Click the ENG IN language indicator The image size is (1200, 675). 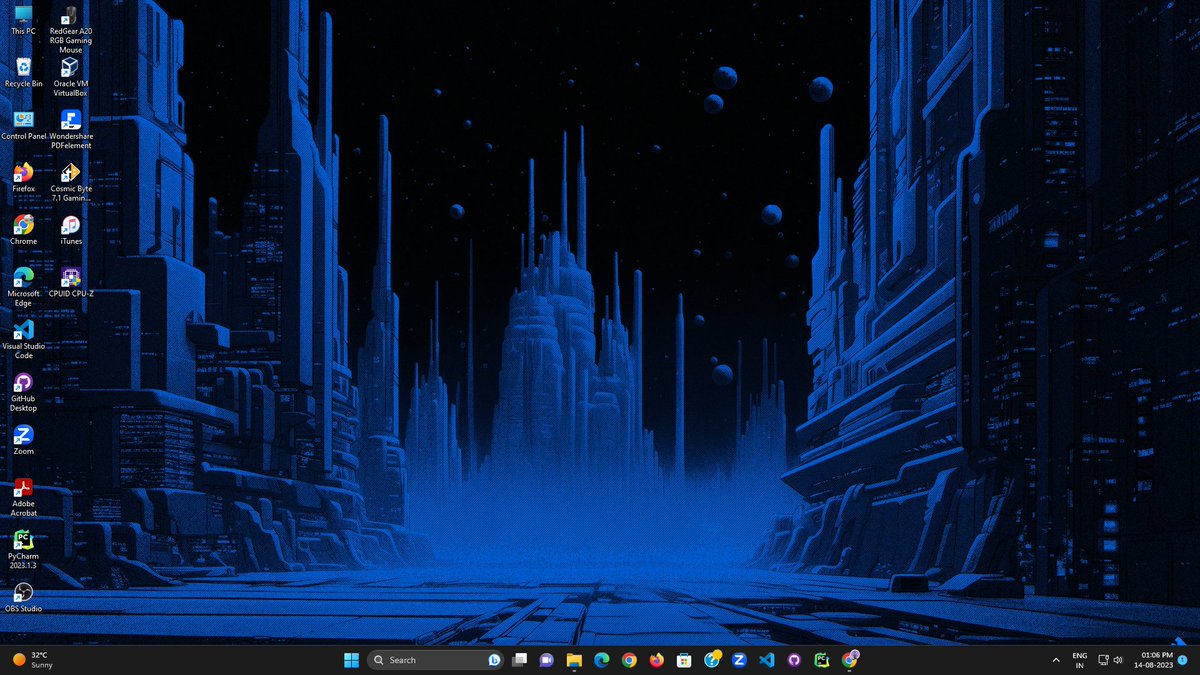pos(1080,660)
